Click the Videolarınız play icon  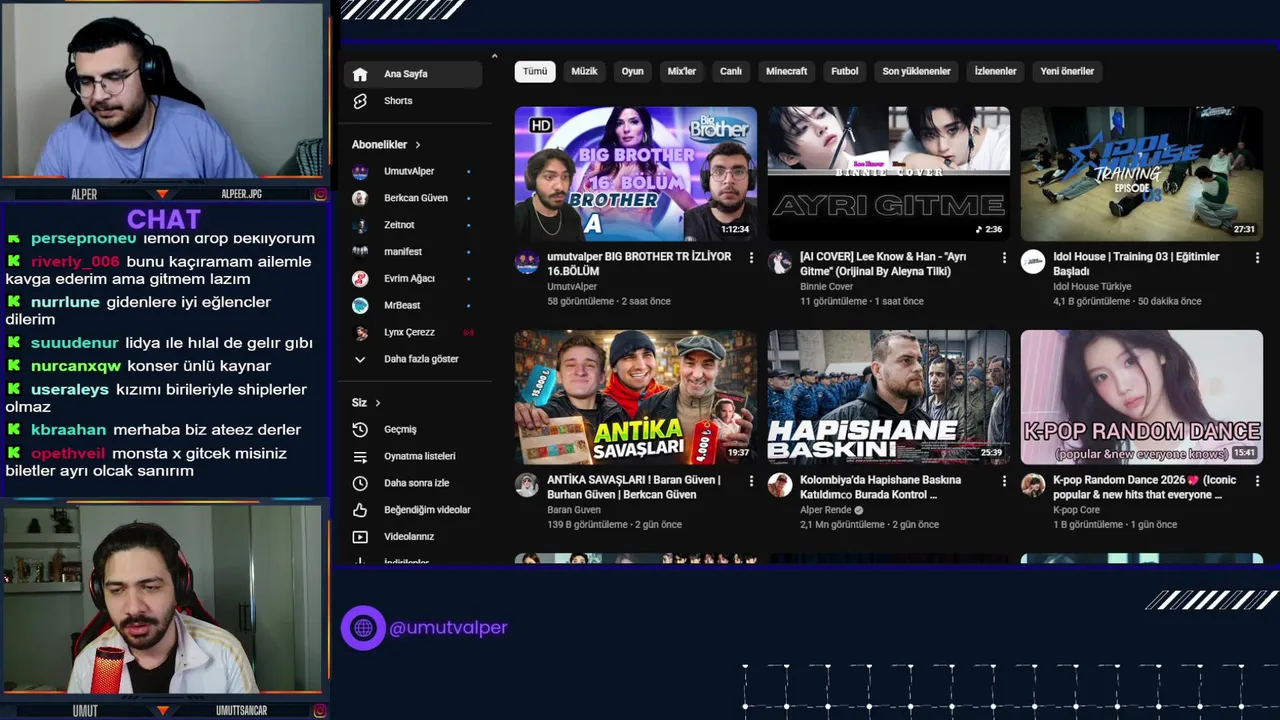coord(360,537)
